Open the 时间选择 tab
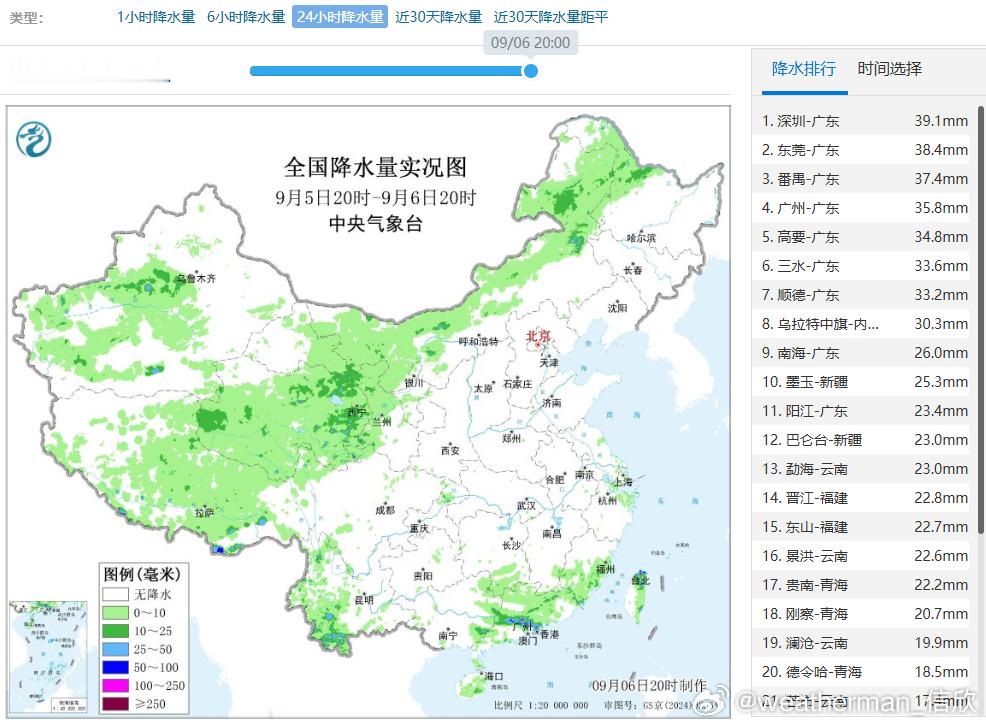This screenshot has height=726, width=986. pos(890,69)
